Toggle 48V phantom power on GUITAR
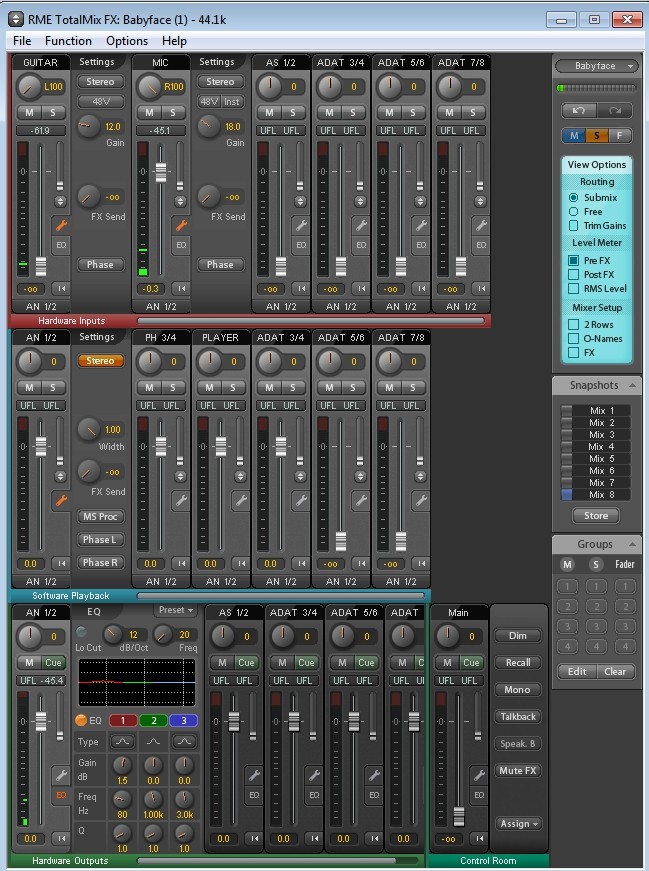The image size is (649, 871). pyautogui.click(x=100, y=102)
